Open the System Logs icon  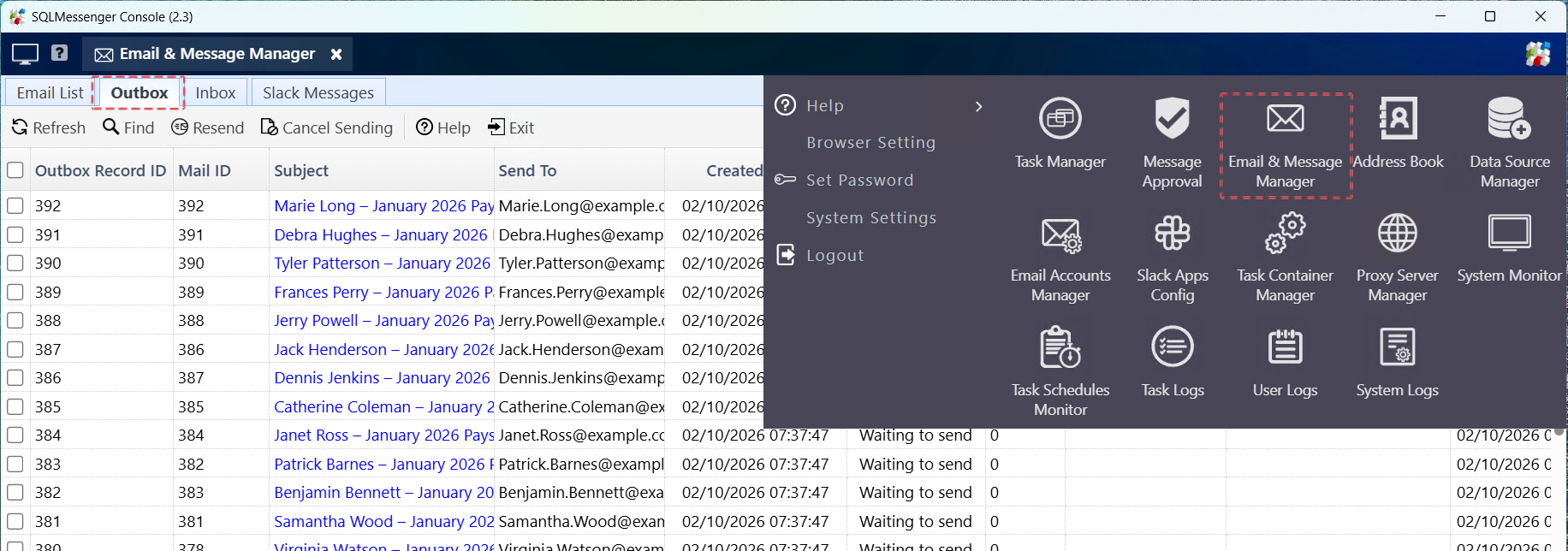tap(1397, 347)
